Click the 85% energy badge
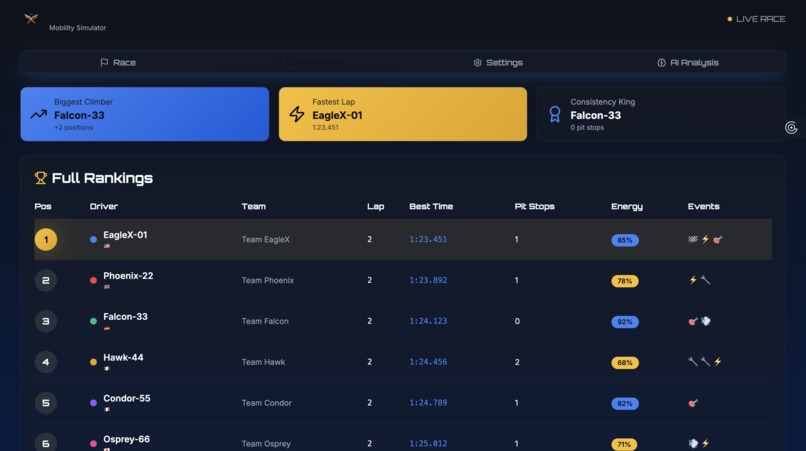This screenshot has height=451, width=806. [x=625, y=240]
